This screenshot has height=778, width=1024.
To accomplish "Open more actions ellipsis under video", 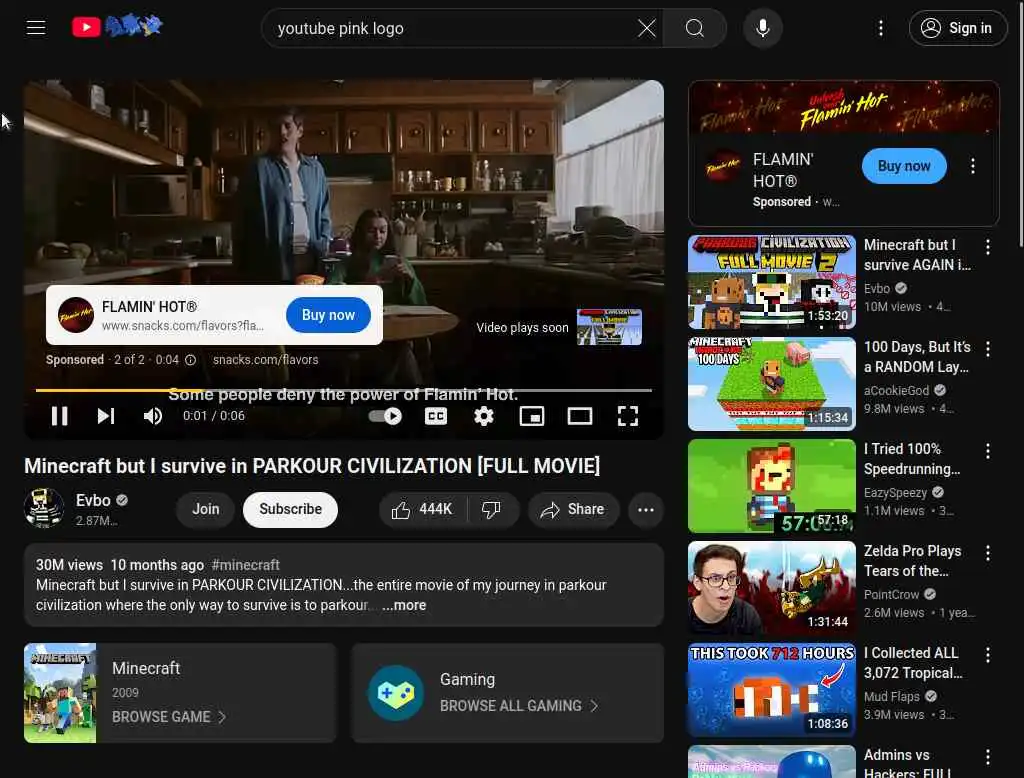I will (646, 510).
